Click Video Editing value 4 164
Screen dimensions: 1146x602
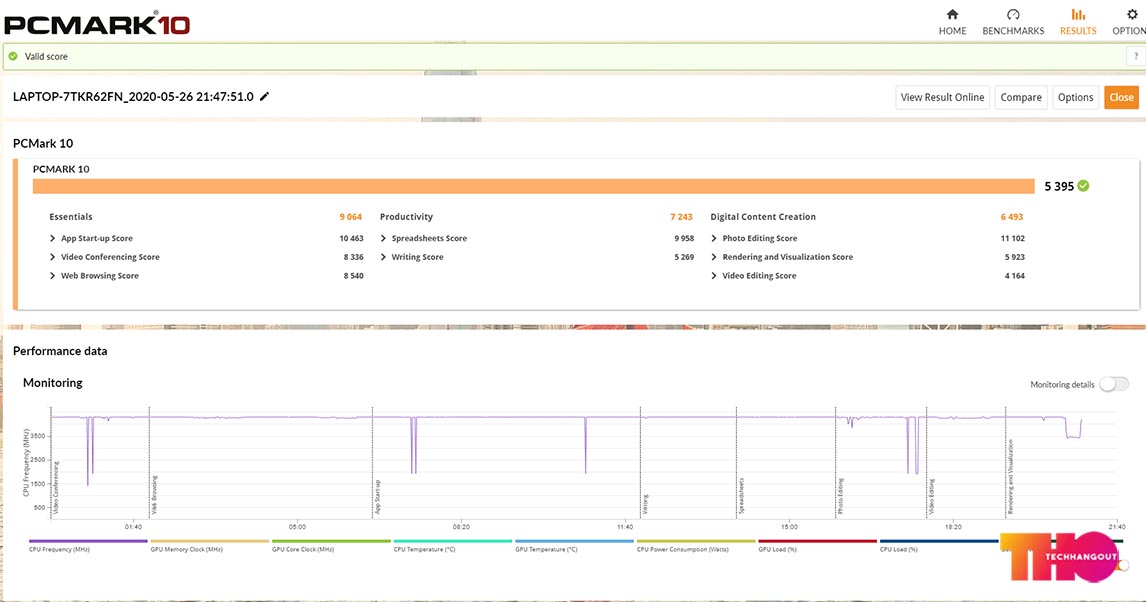1014,275
